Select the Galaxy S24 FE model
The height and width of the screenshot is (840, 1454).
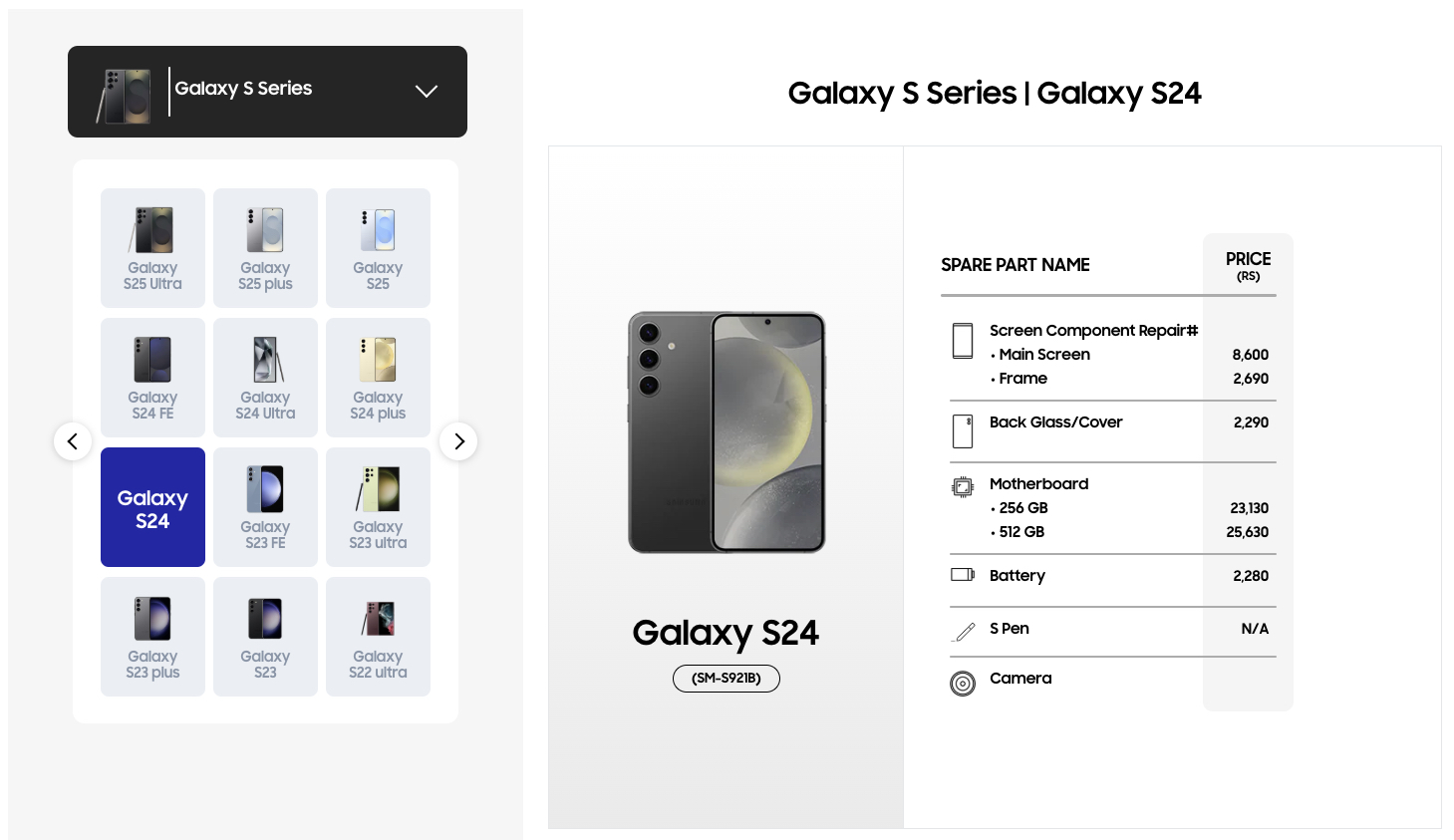click(x=152, y=378)
